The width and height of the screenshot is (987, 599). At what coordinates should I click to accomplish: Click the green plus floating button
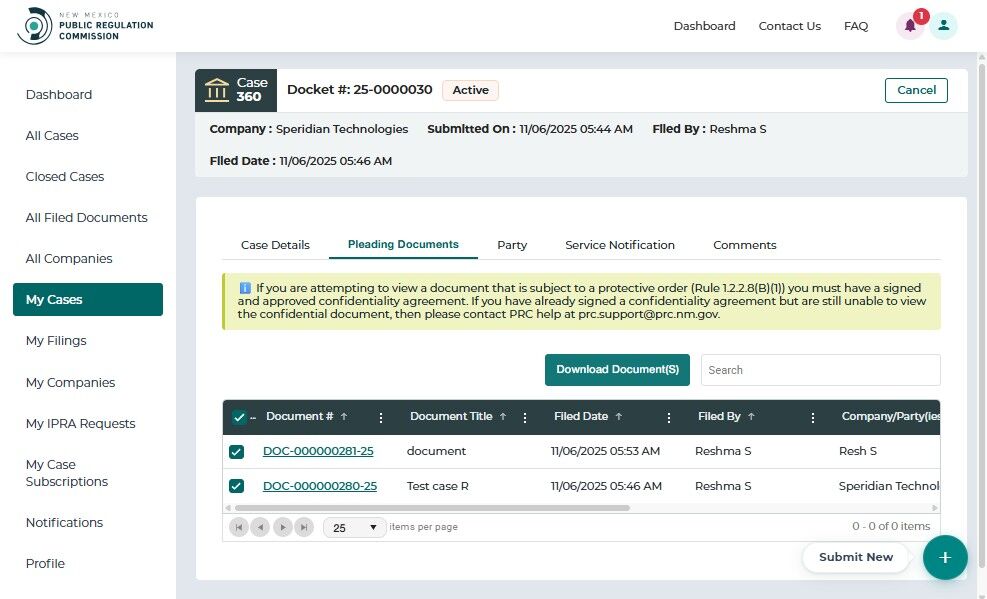click(945, 557)
